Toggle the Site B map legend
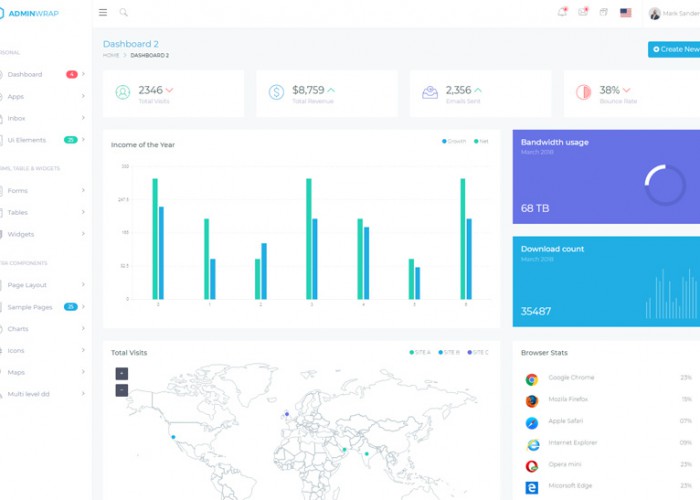The image size is (700, 500). coord(449,353)
